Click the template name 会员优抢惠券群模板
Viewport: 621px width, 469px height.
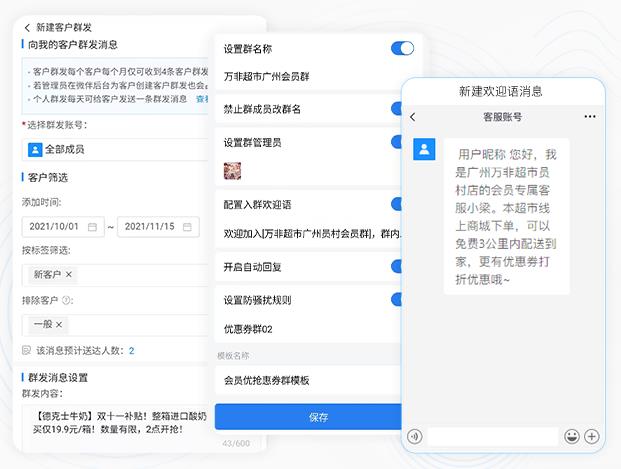(x=267, y=381)
